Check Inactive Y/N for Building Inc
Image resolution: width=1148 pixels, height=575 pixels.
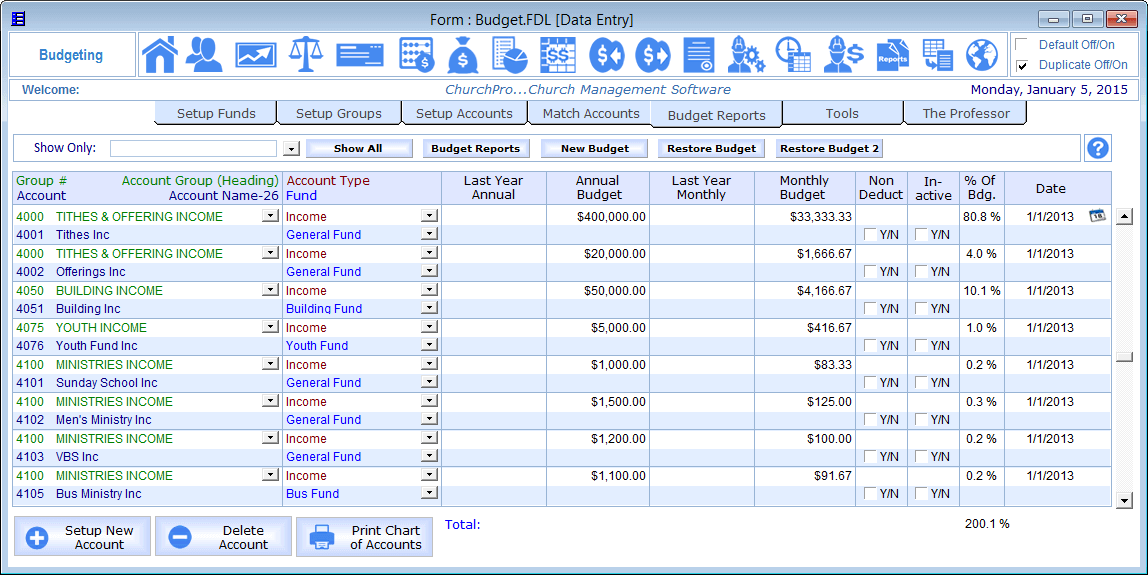(921, 308)
